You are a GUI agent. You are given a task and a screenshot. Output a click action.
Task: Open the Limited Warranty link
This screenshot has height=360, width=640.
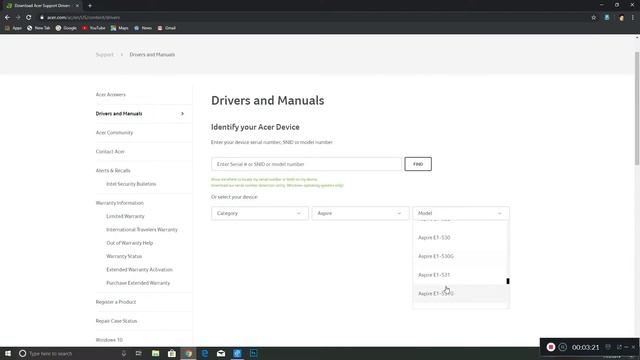point(125,216)
